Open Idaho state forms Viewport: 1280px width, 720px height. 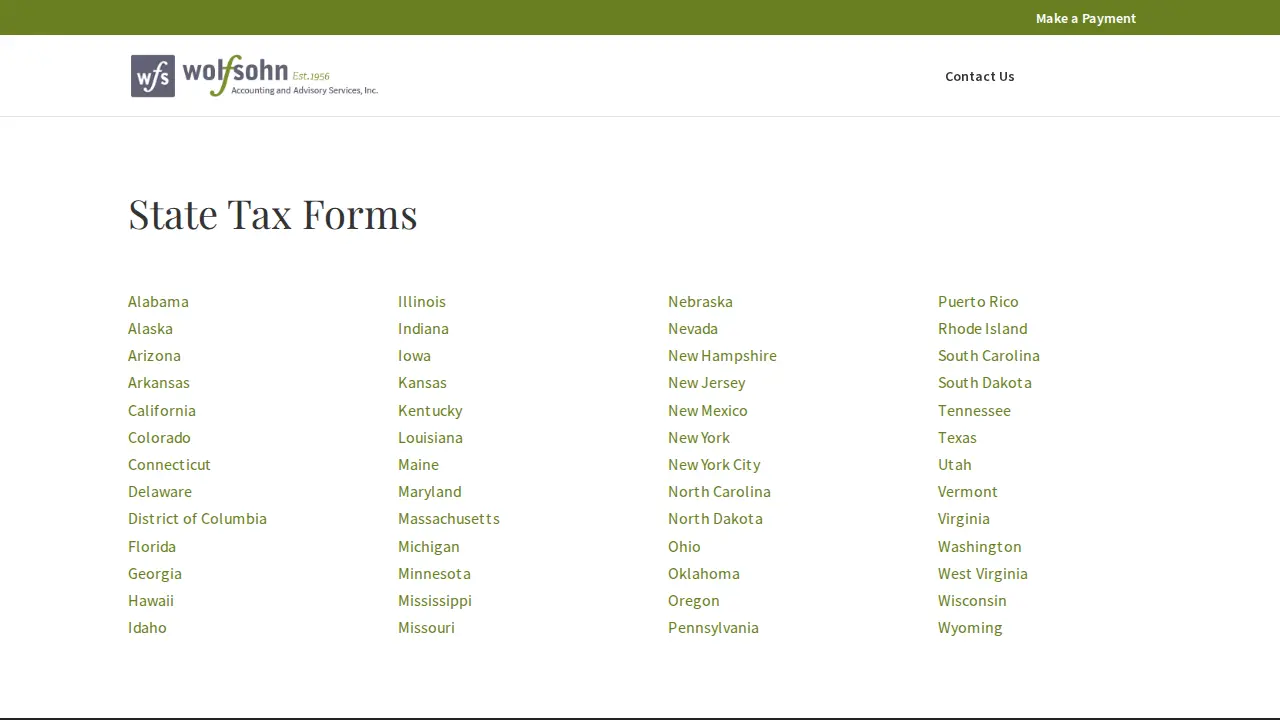147,627
